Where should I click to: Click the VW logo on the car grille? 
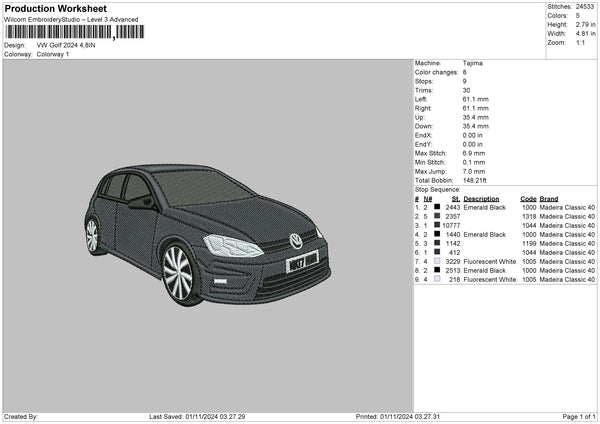coord(296,241)
